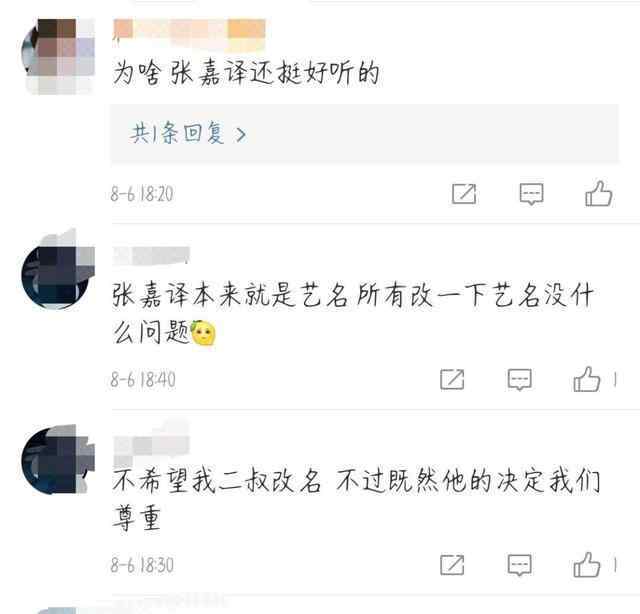The height and width of the screenshot is (614, 640).
Task: Open username above 张嘉译本来就是艺名 comment
Action: pos(151,256)
